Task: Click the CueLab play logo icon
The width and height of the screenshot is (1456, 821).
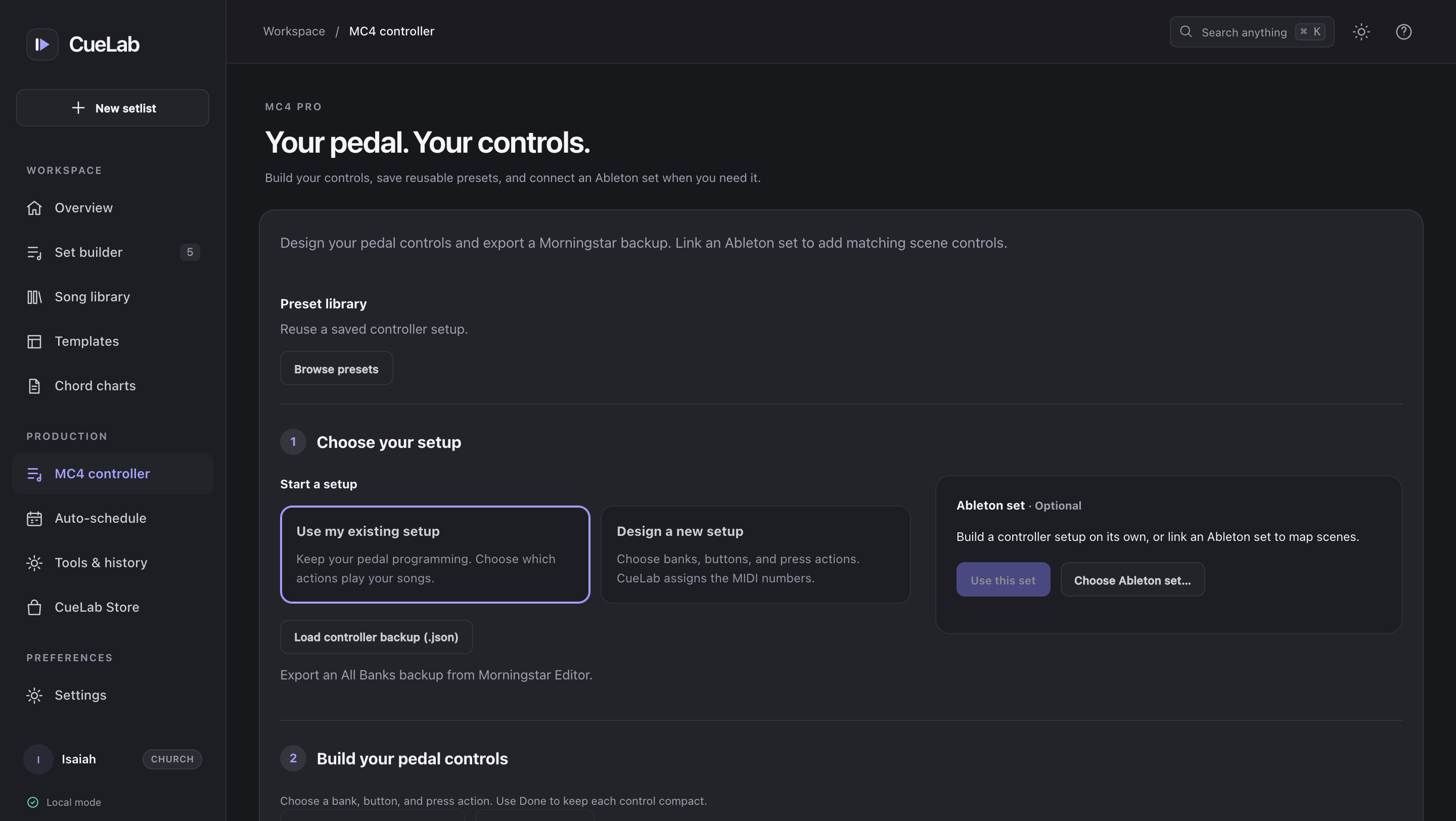Action: pyautogui.click(x=42, y=44)
